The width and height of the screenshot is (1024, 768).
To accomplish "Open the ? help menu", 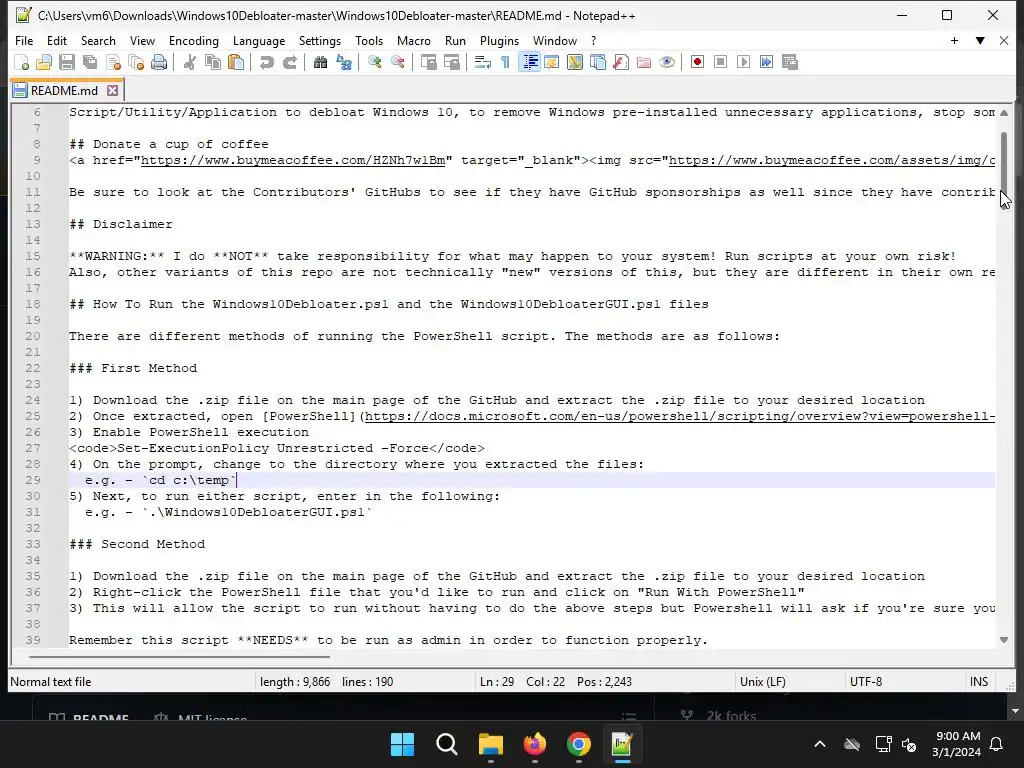I will tap(594, 40).
